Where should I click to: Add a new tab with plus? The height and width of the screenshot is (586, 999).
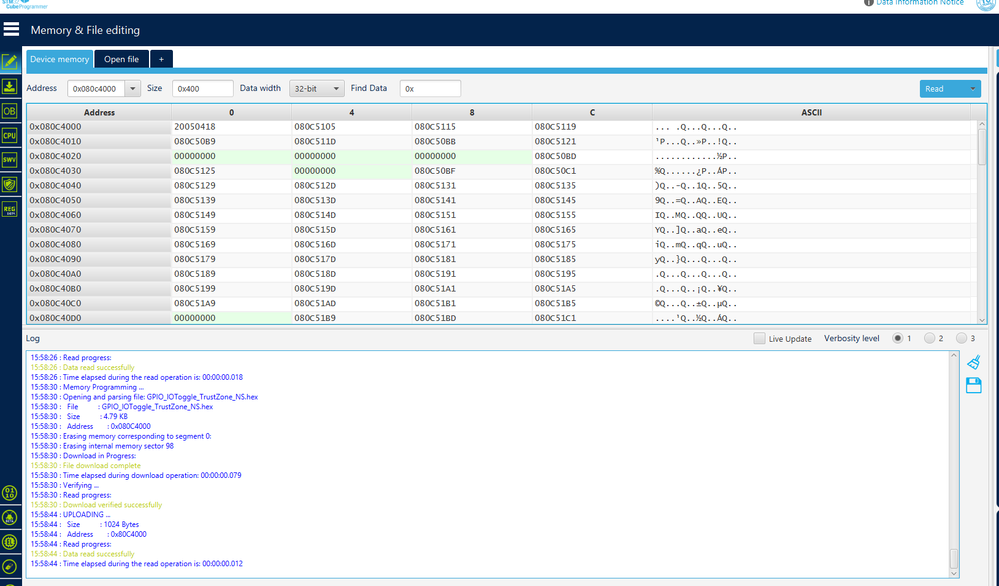click(x=161, y=59)
